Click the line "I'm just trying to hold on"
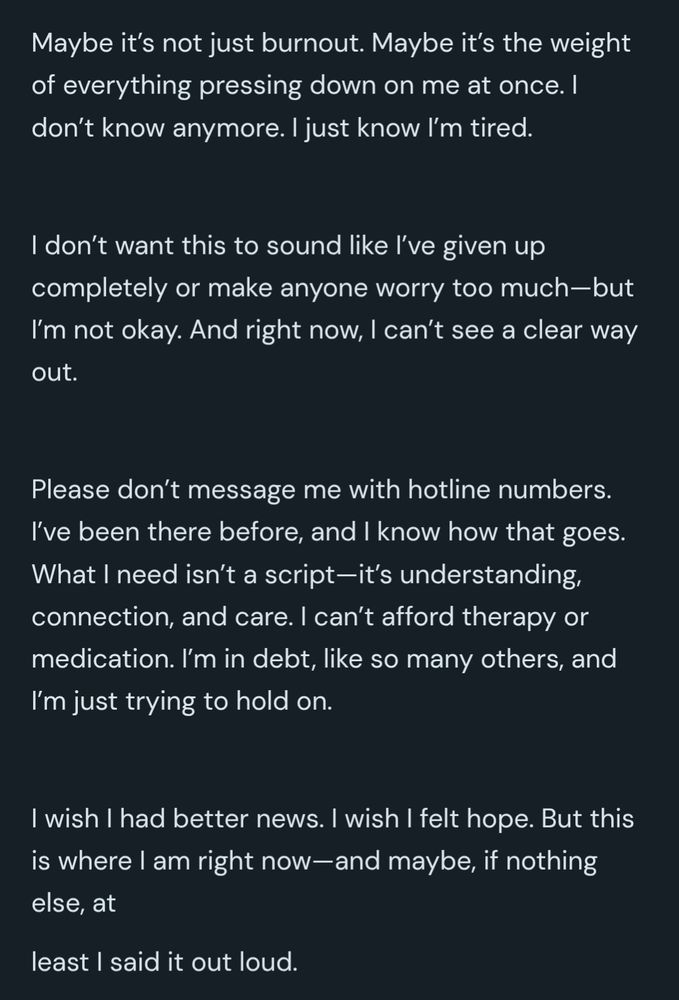 181,701
